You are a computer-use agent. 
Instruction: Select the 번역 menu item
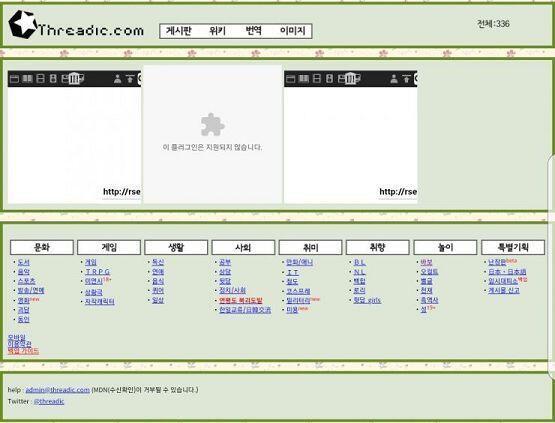click(254, 31)
